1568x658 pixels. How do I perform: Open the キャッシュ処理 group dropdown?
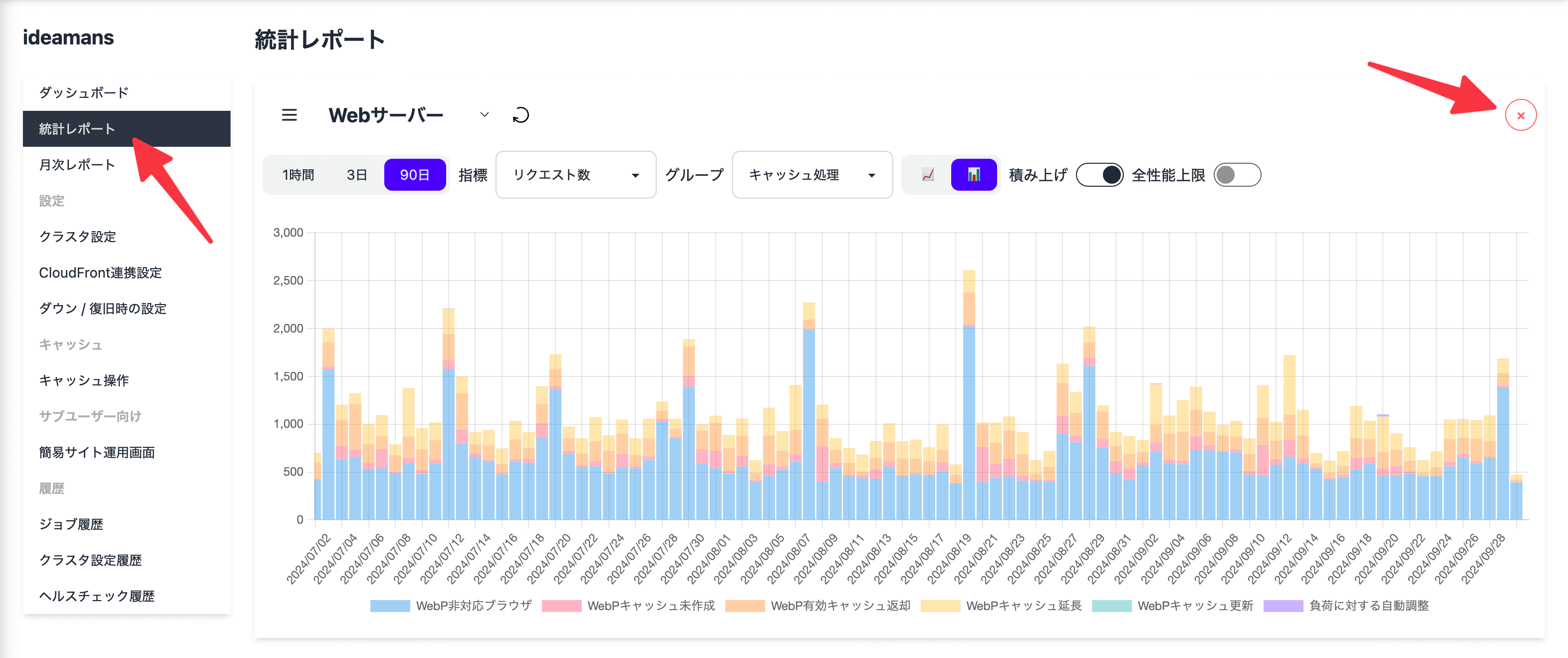pos(811,175)
